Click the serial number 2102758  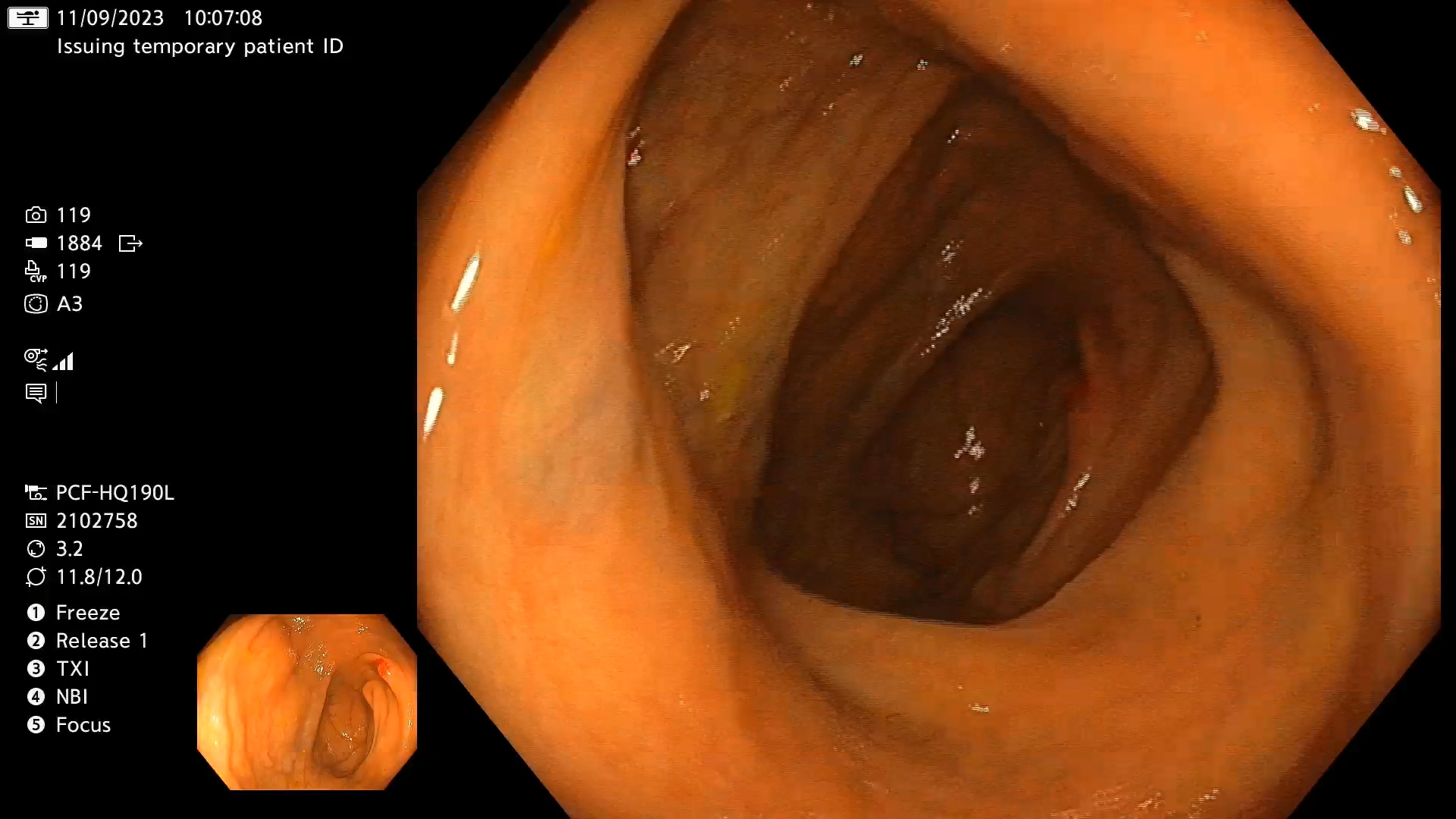(x=97, y=521)
